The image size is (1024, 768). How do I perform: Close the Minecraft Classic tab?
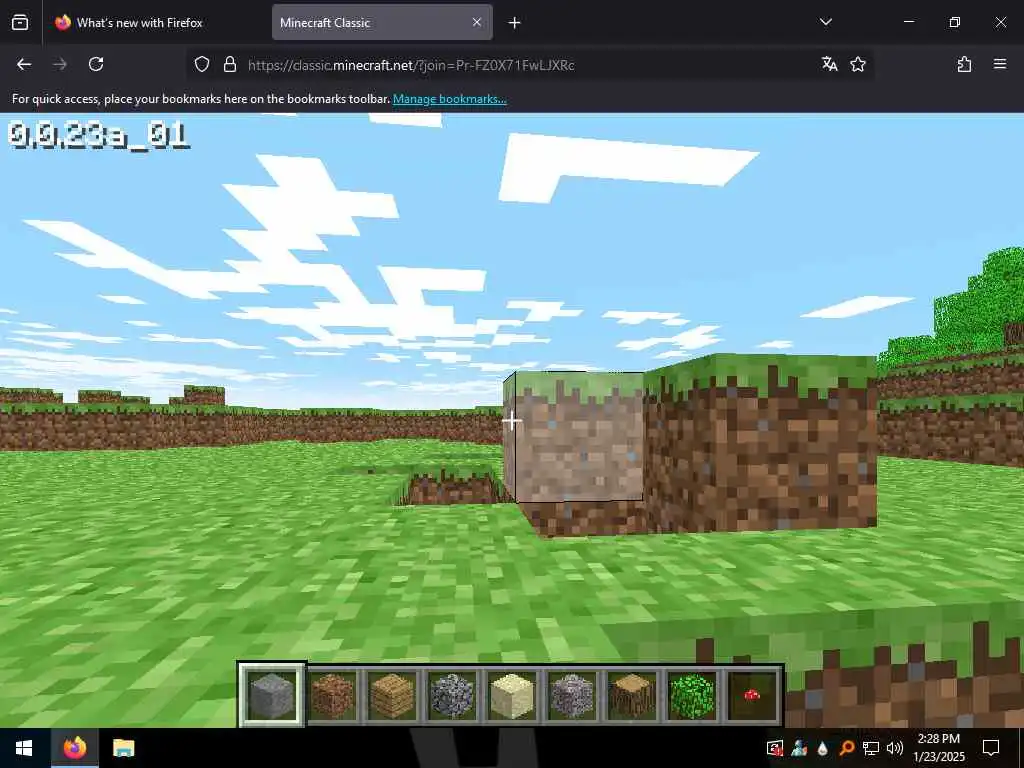[x=477, y=22]
